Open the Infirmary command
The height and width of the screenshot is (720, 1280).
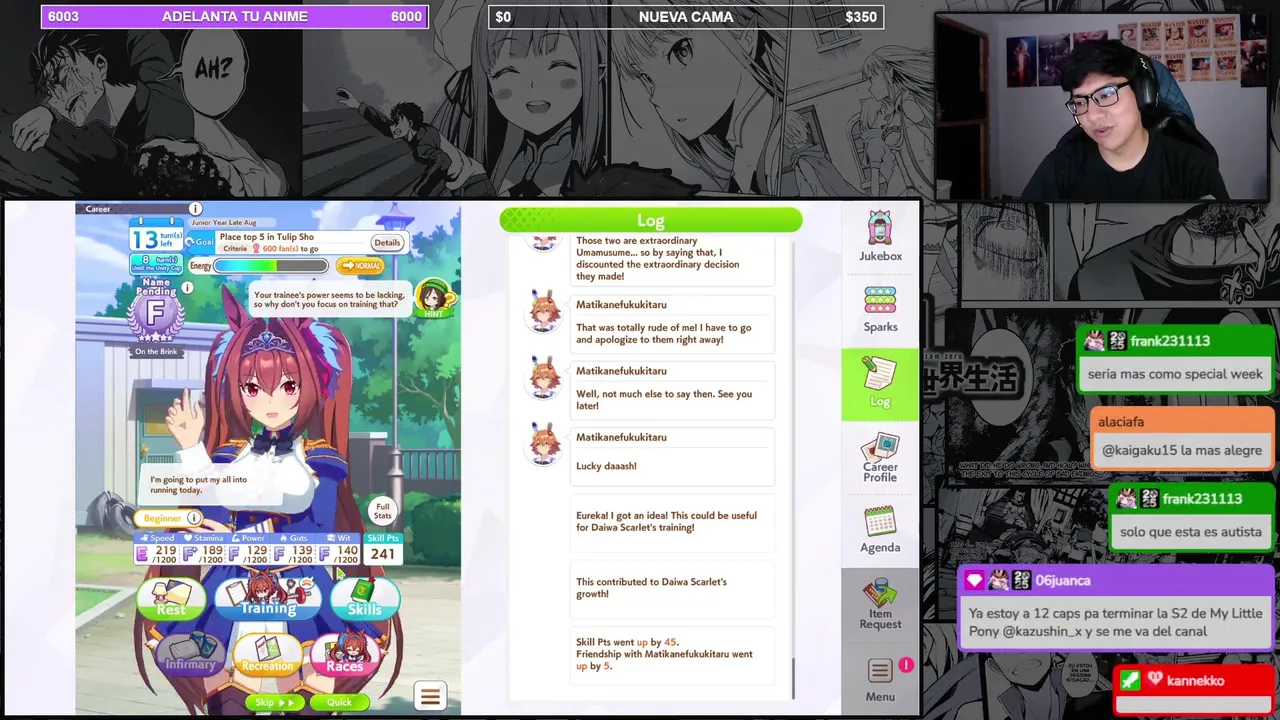tap(190, 654)
